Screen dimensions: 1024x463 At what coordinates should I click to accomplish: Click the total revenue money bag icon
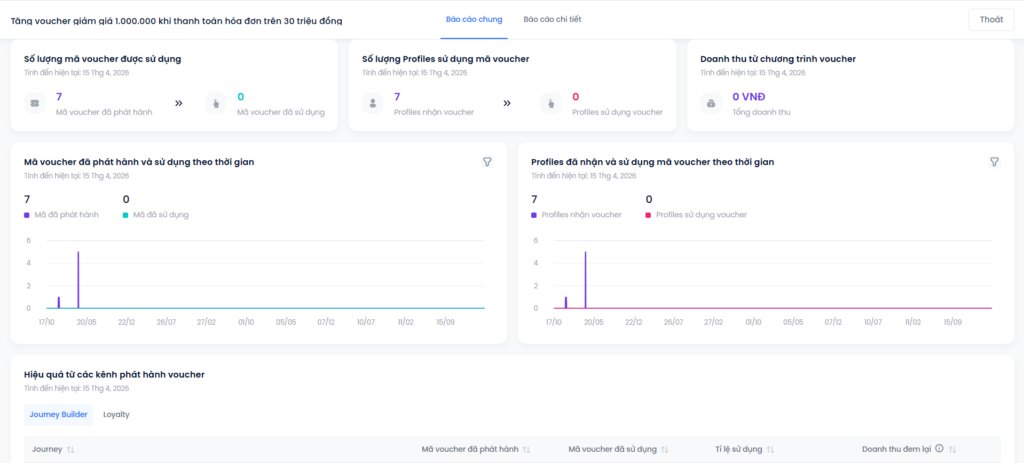711,103
